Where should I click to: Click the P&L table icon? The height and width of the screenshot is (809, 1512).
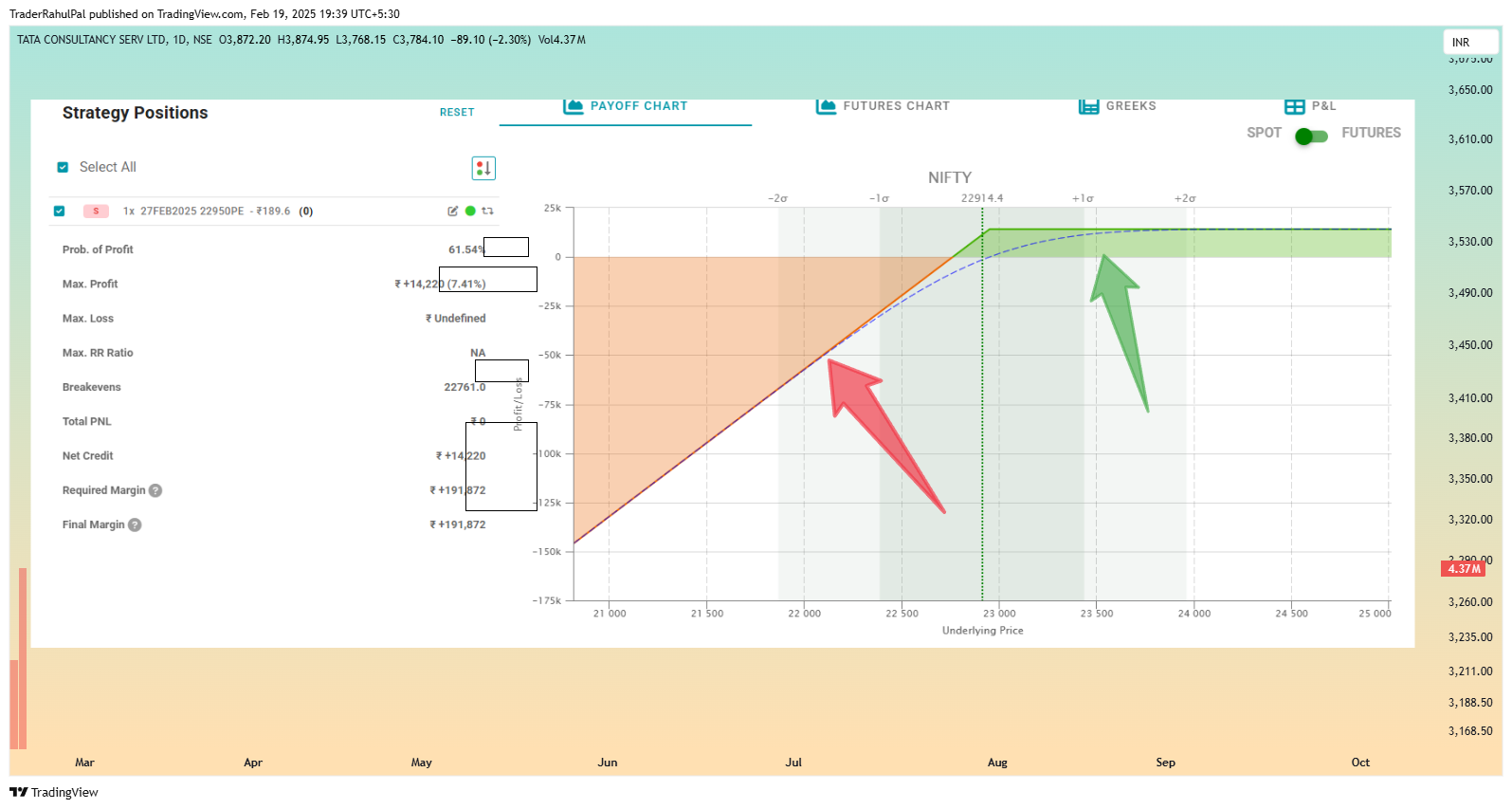(1294, 106)
